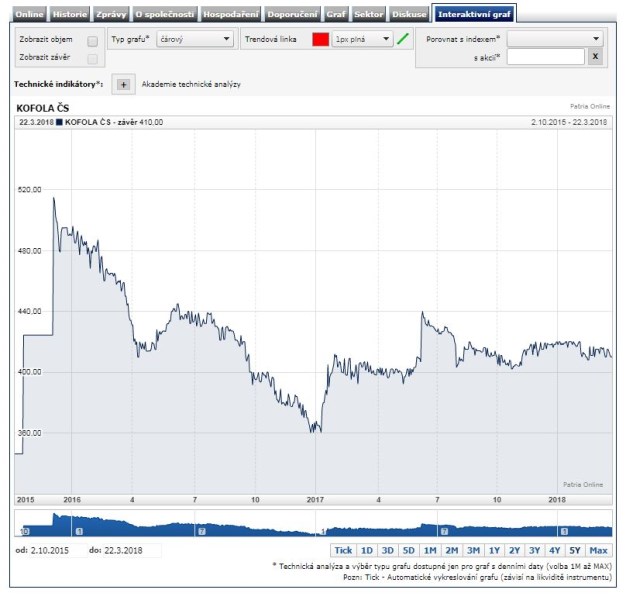Open the Hospodaření tab
This screenshot has height=600, width=626.
[229, 15]
